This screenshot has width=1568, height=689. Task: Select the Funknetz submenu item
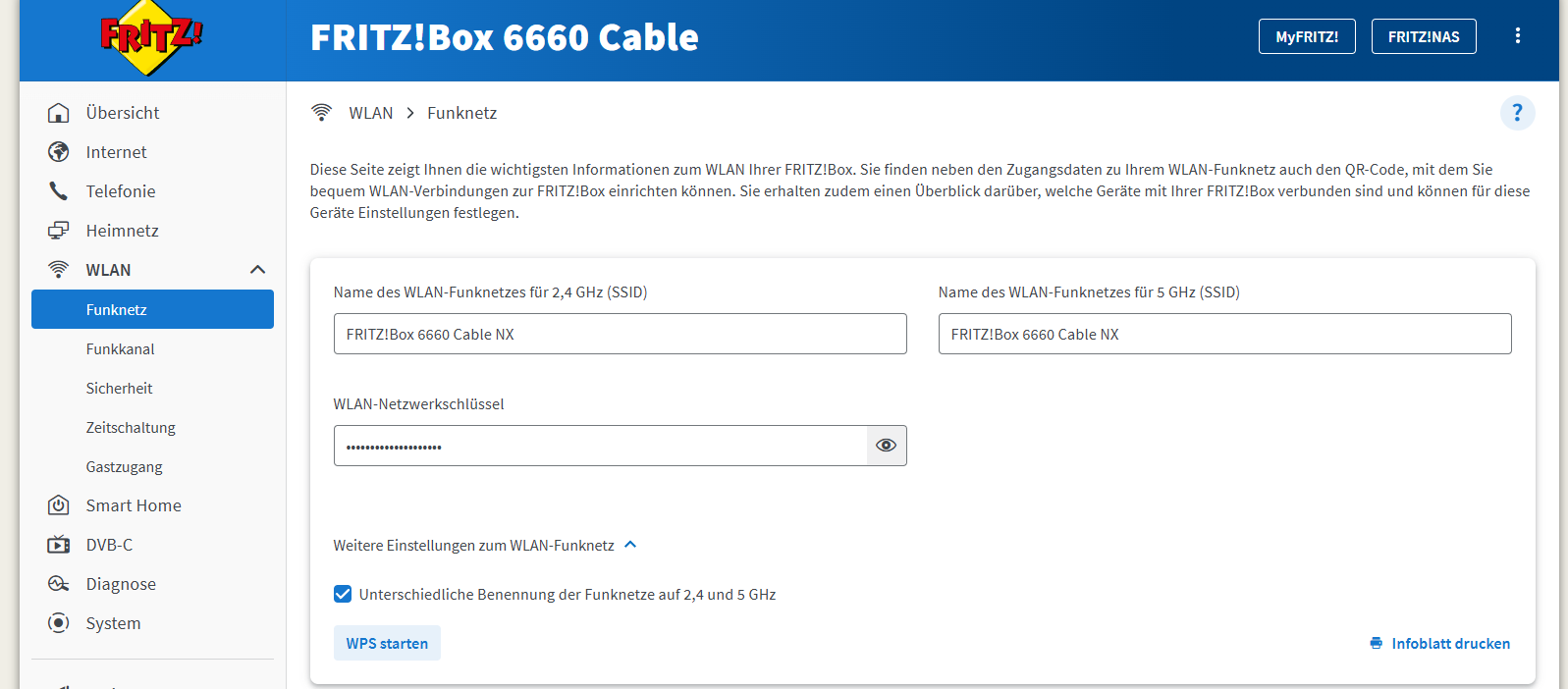152,309
